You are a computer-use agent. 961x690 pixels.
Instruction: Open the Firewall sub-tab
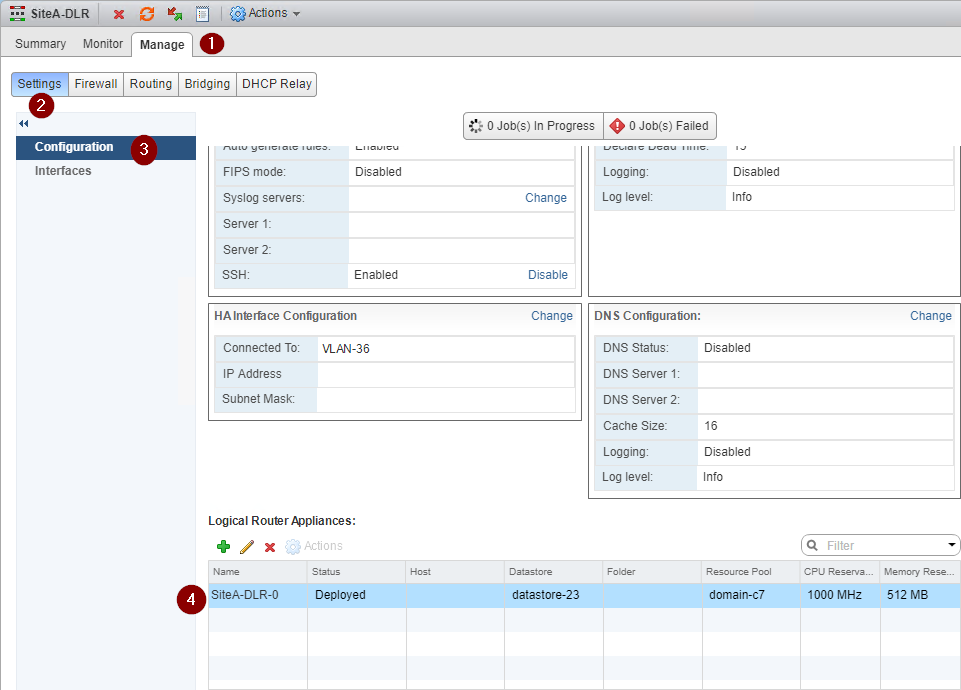96,84
